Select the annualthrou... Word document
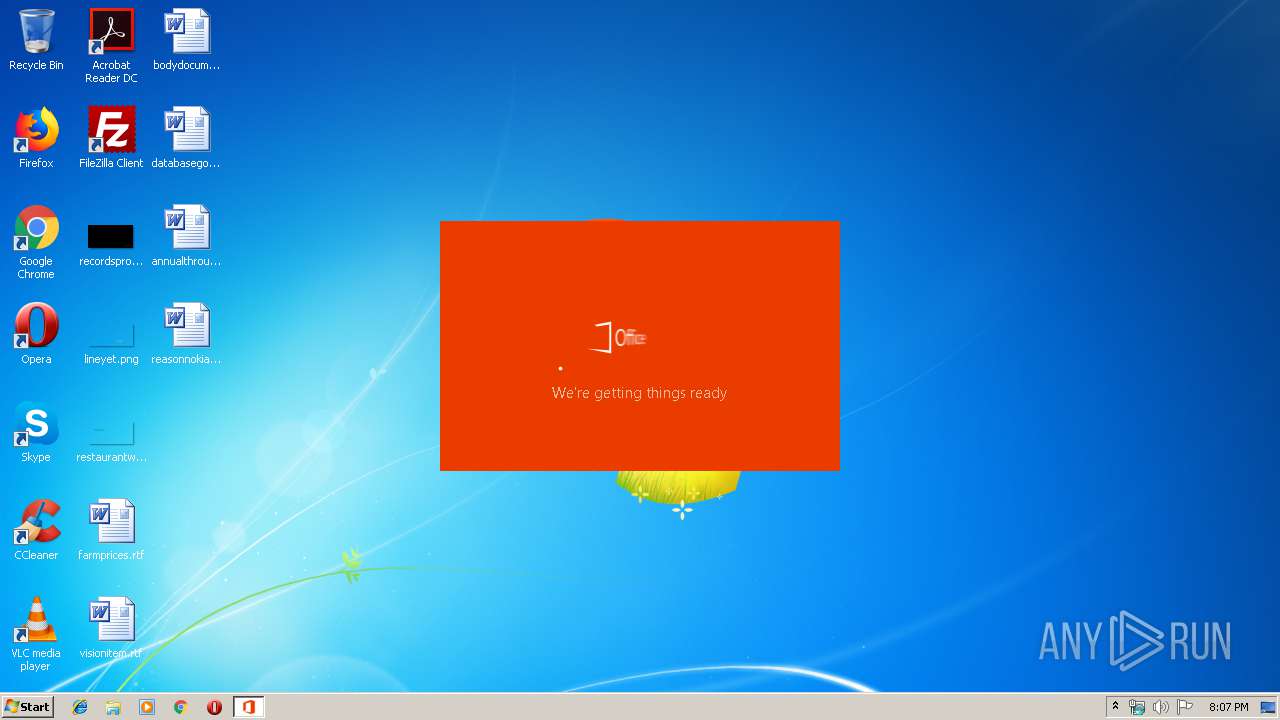Viewport: 1280px width, 720px height. coord(186,237)
